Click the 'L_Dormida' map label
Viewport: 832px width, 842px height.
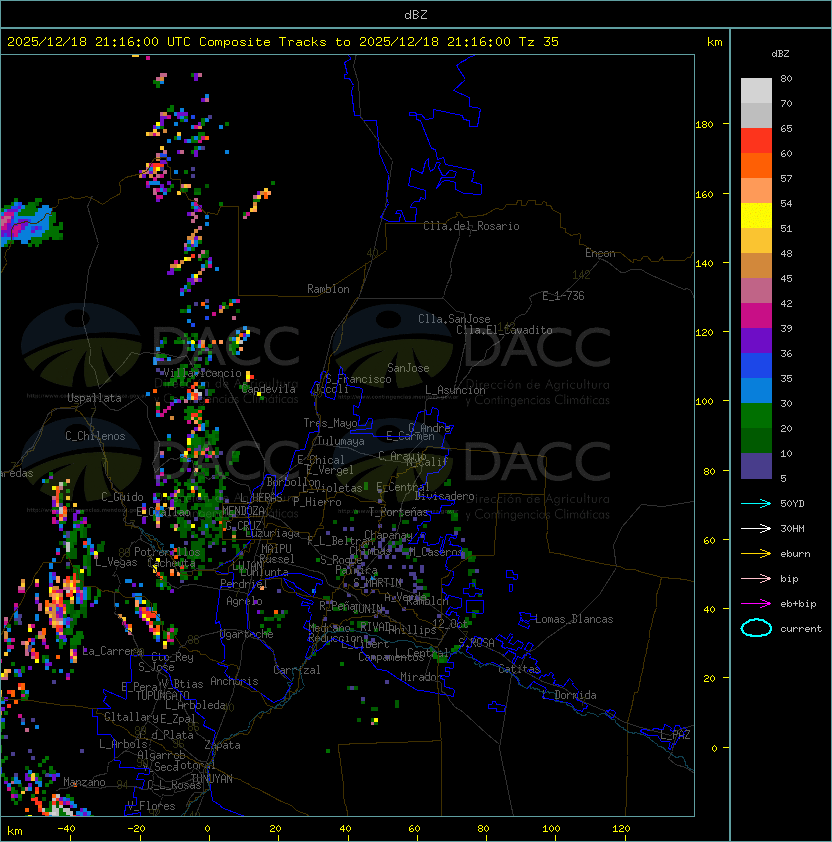(569, 695)
